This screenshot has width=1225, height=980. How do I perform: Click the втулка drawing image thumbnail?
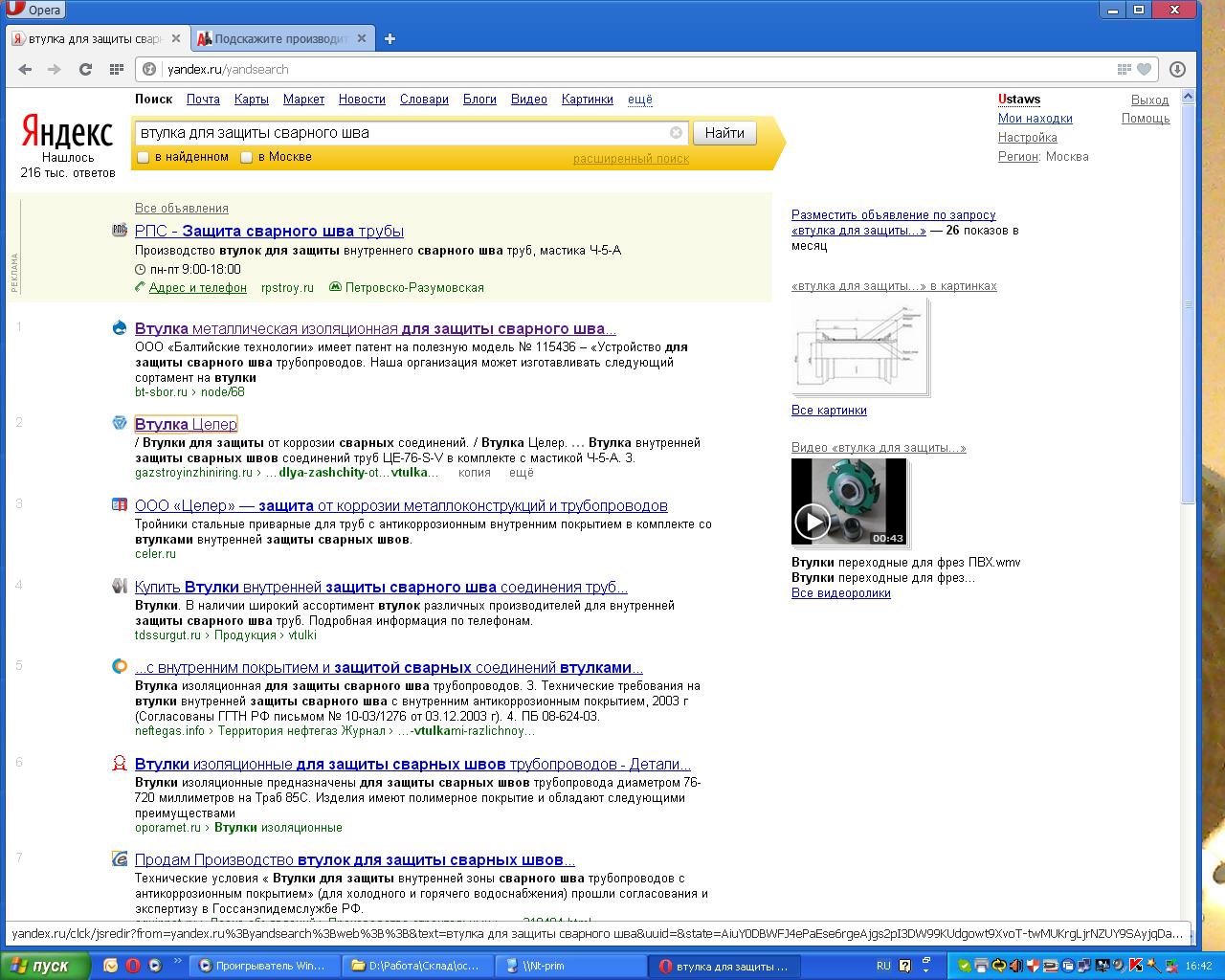click(859, 348)
